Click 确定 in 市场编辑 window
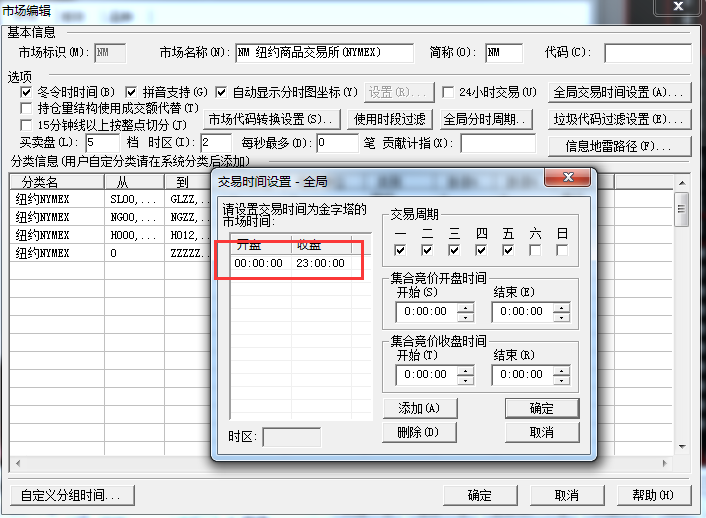This screenshot has width=706, height=518. [x=480, y=495]
